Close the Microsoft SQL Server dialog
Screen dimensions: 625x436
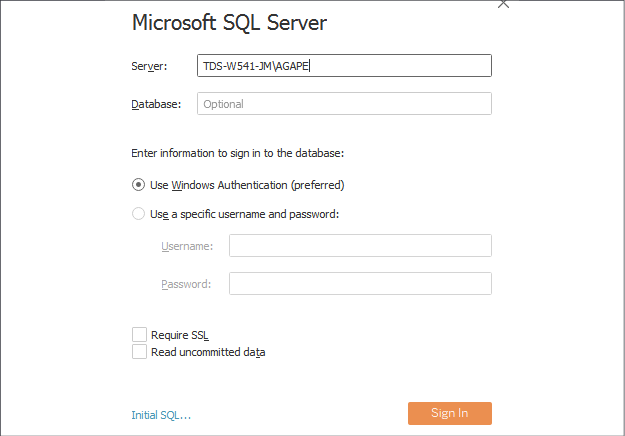coord(503,4)
